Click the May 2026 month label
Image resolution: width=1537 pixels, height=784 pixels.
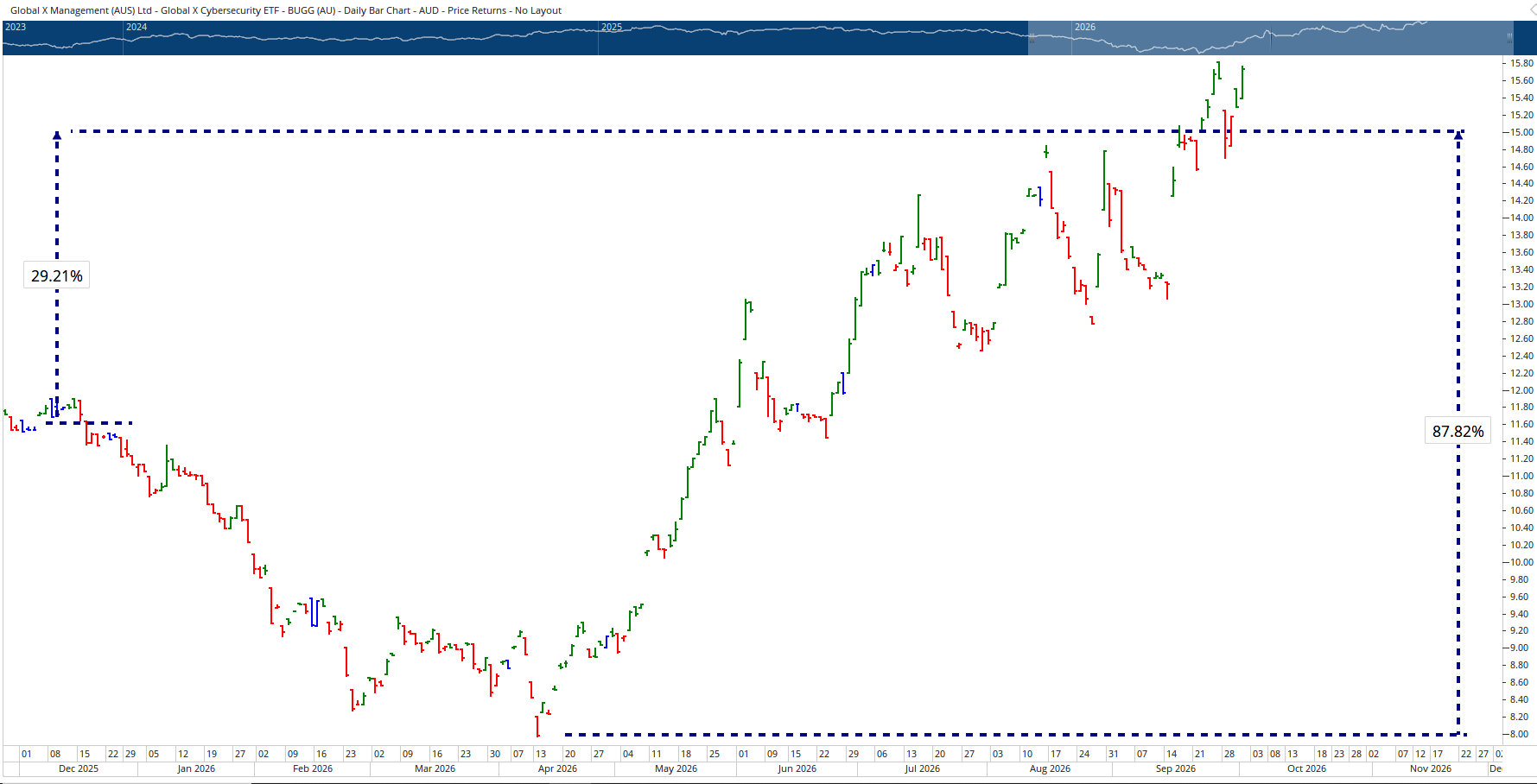(x=676, y=768)
